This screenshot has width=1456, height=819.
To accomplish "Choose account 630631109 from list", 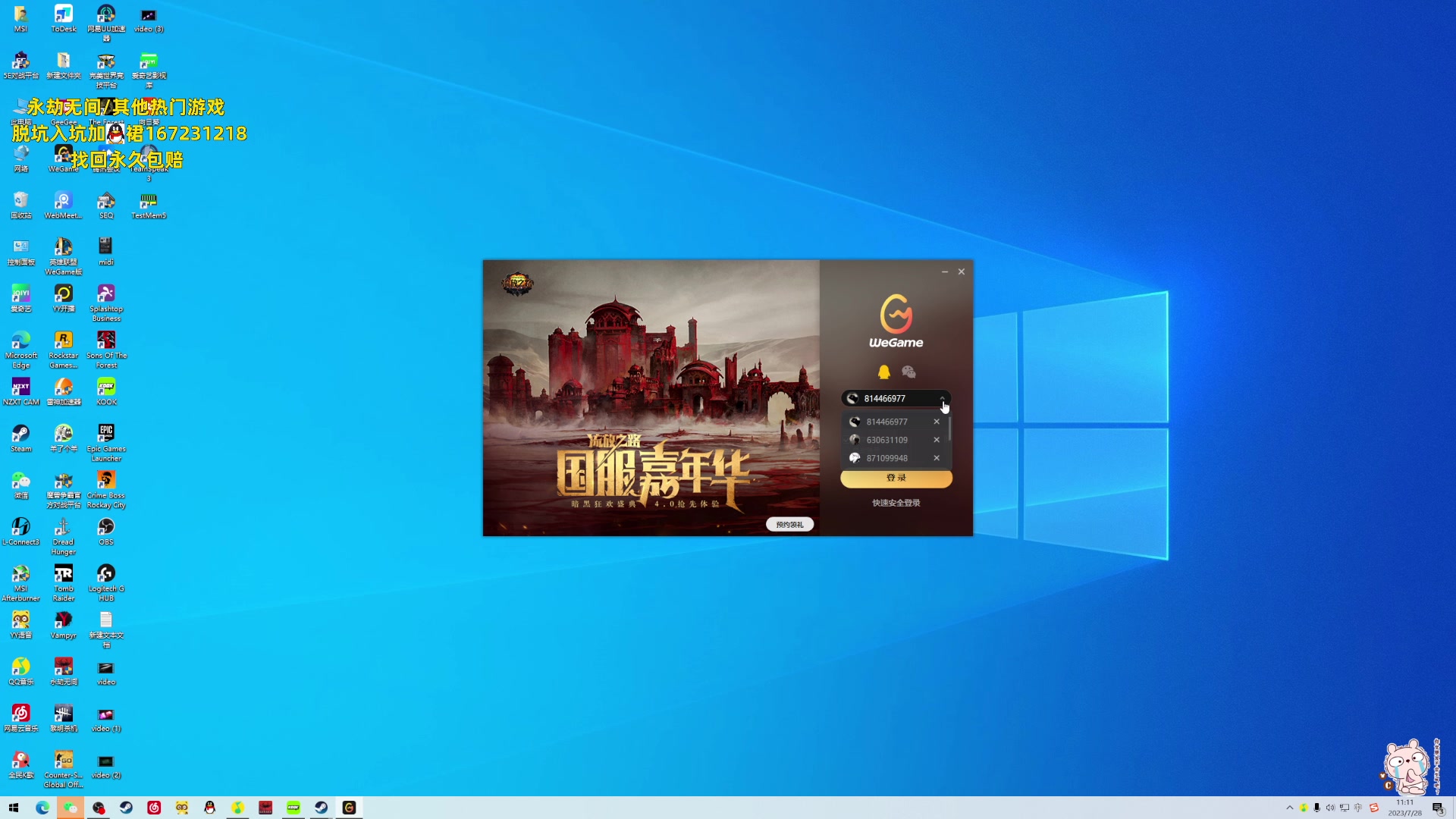I will coord(886,440).
